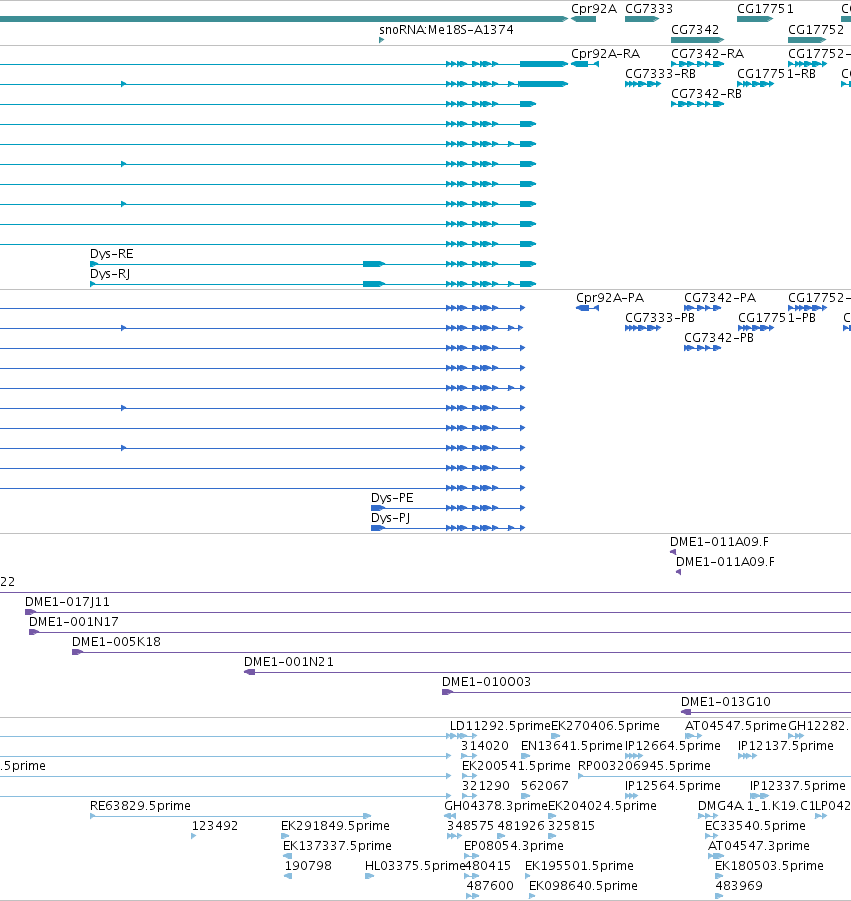Click the Cpr92A gene label

pos(594,9)
